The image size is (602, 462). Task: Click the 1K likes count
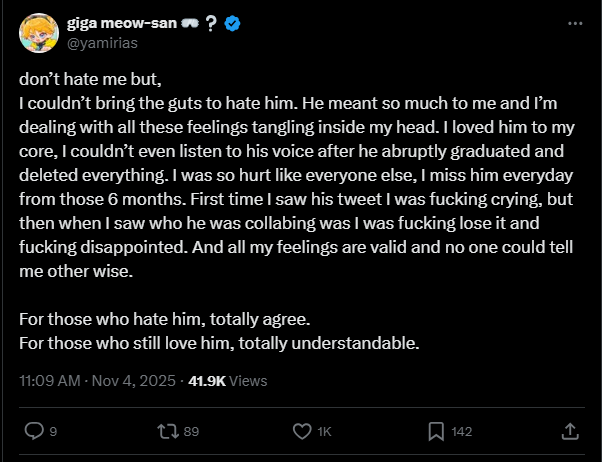[x=324, y=432]
